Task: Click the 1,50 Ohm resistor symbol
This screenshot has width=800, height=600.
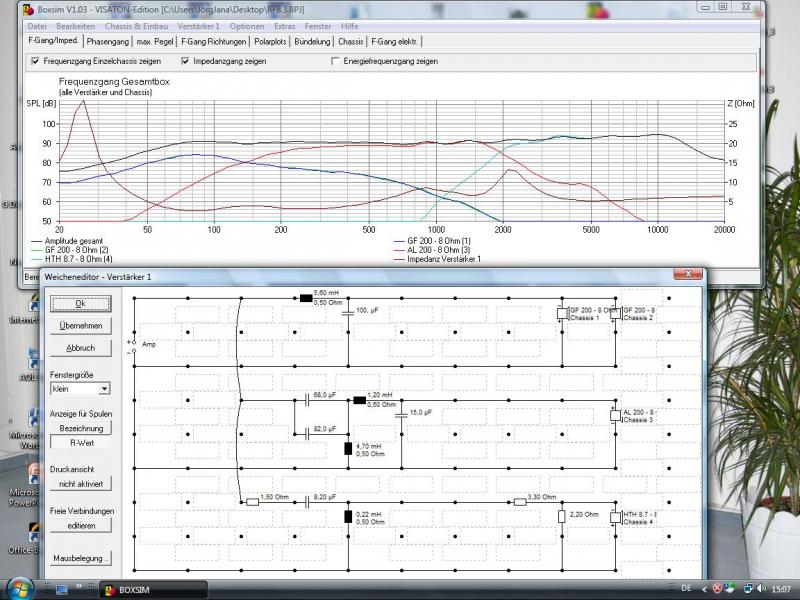Action: [x=252, y=502]
